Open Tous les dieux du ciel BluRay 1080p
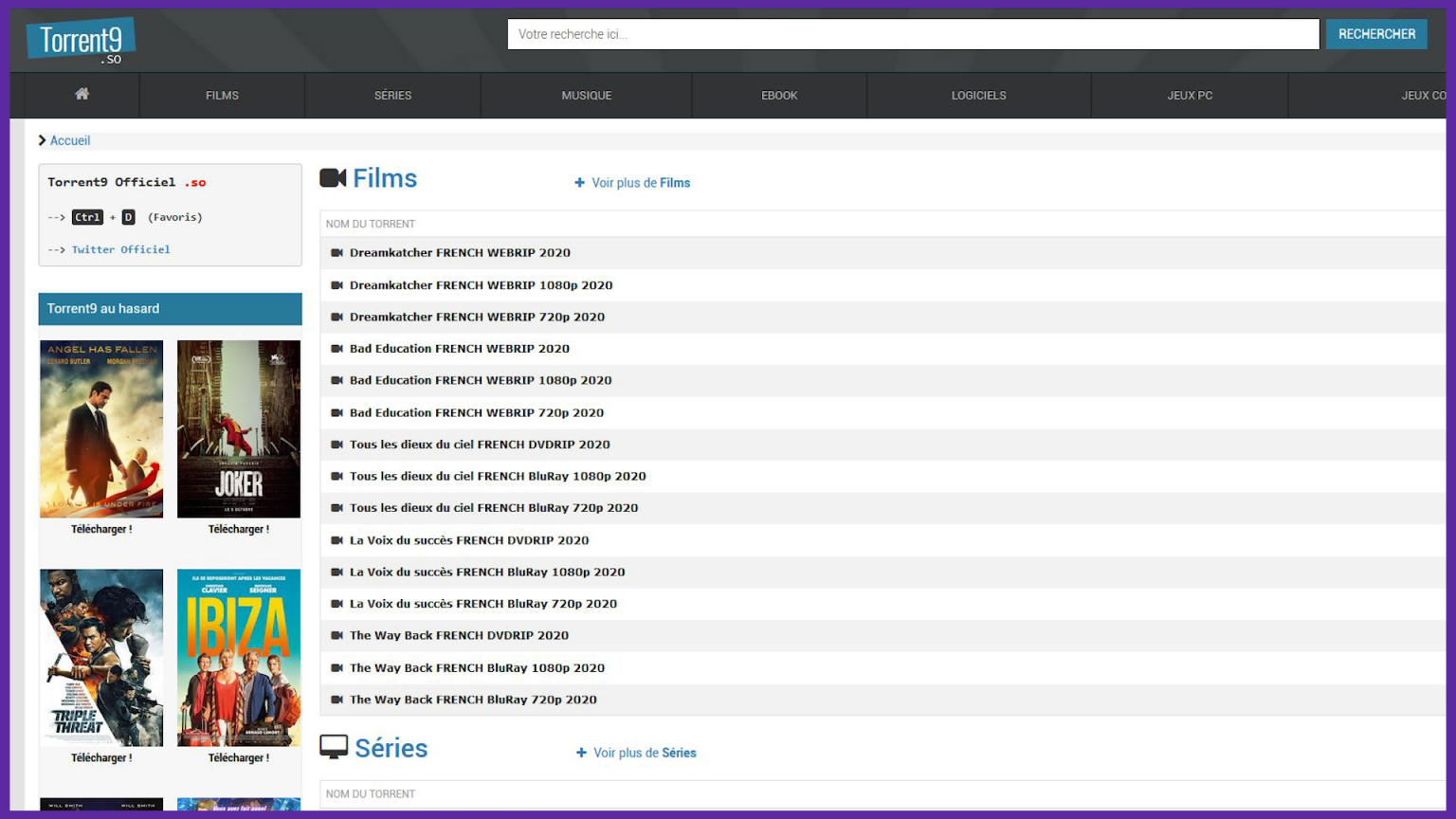Viewport: 1456px width, 819px height. tap(498, 476)
